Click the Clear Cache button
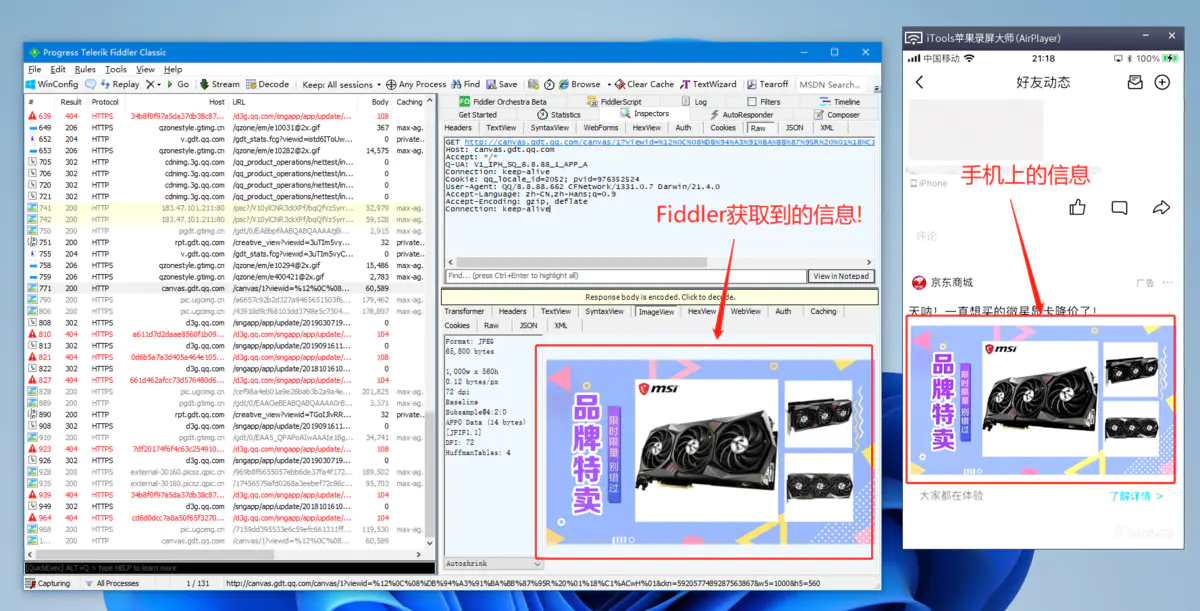 (645, 85)
